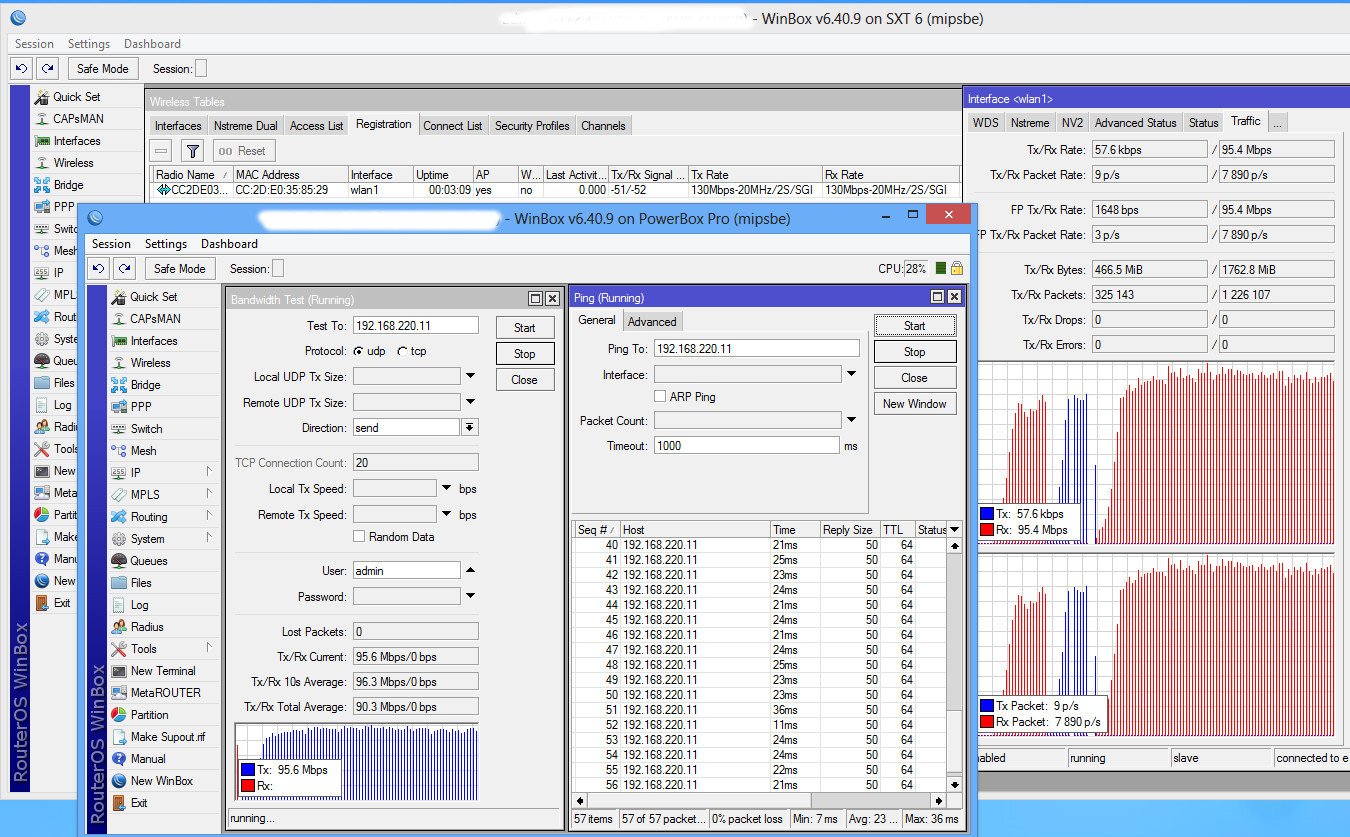Open Settings menu in PowerBox Pro window
The image size is (1350, 837).
(x=165, y=244)
